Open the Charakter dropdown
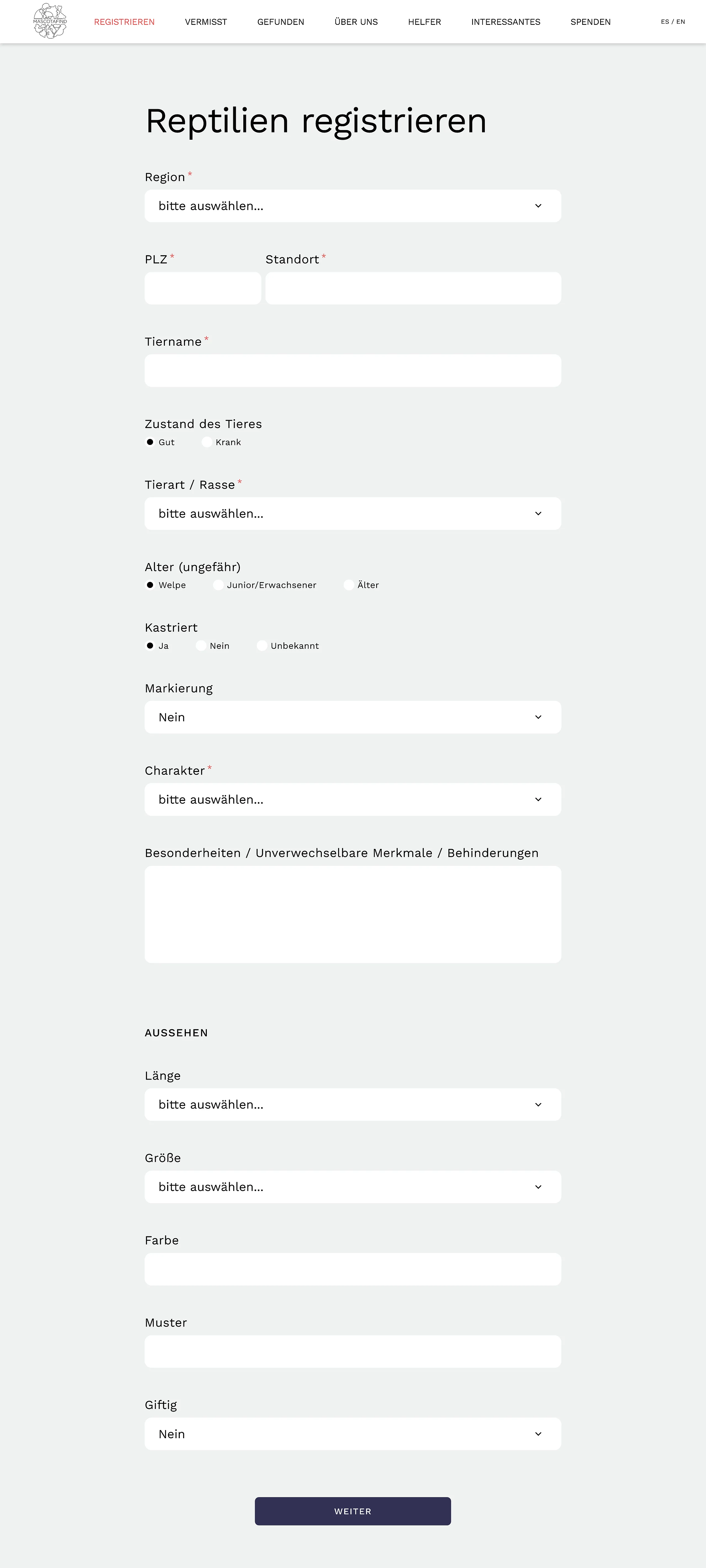 pos(352,799)
